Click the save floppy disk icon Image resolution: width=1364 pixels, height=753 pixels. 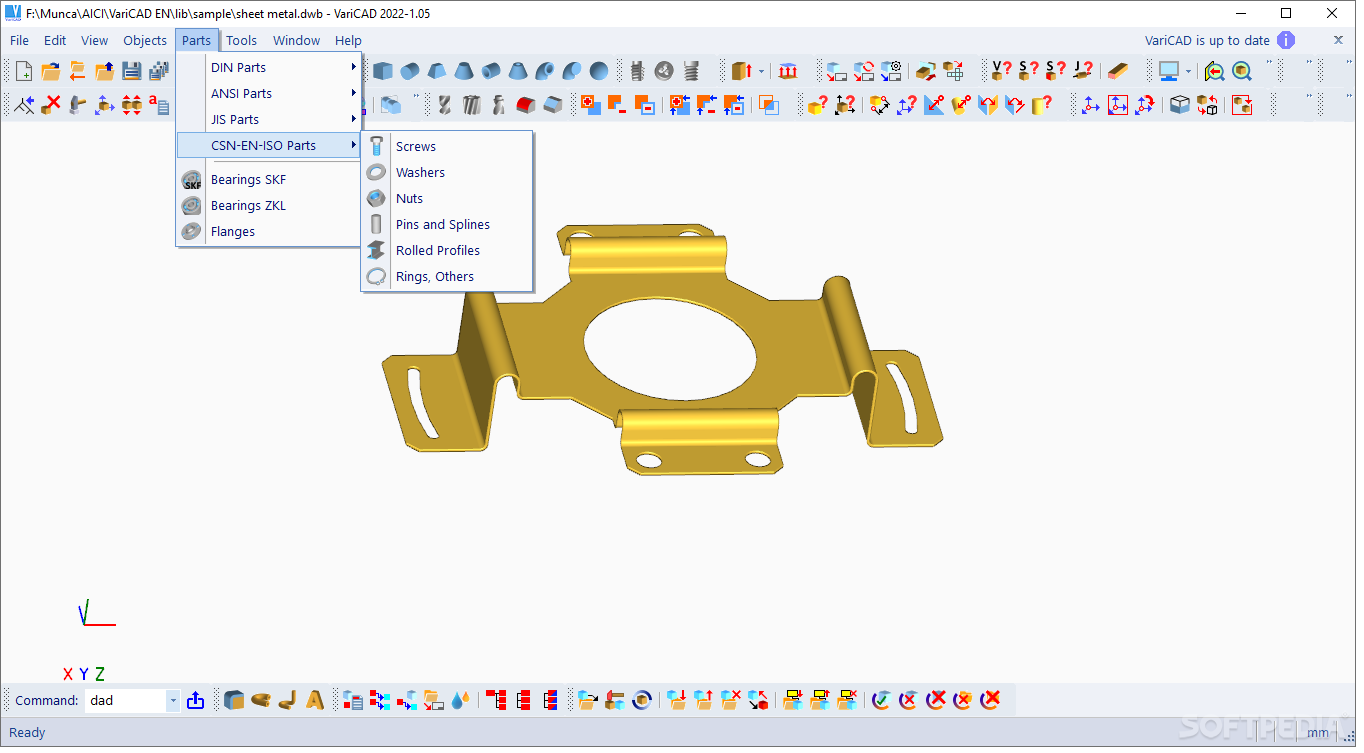132,71
